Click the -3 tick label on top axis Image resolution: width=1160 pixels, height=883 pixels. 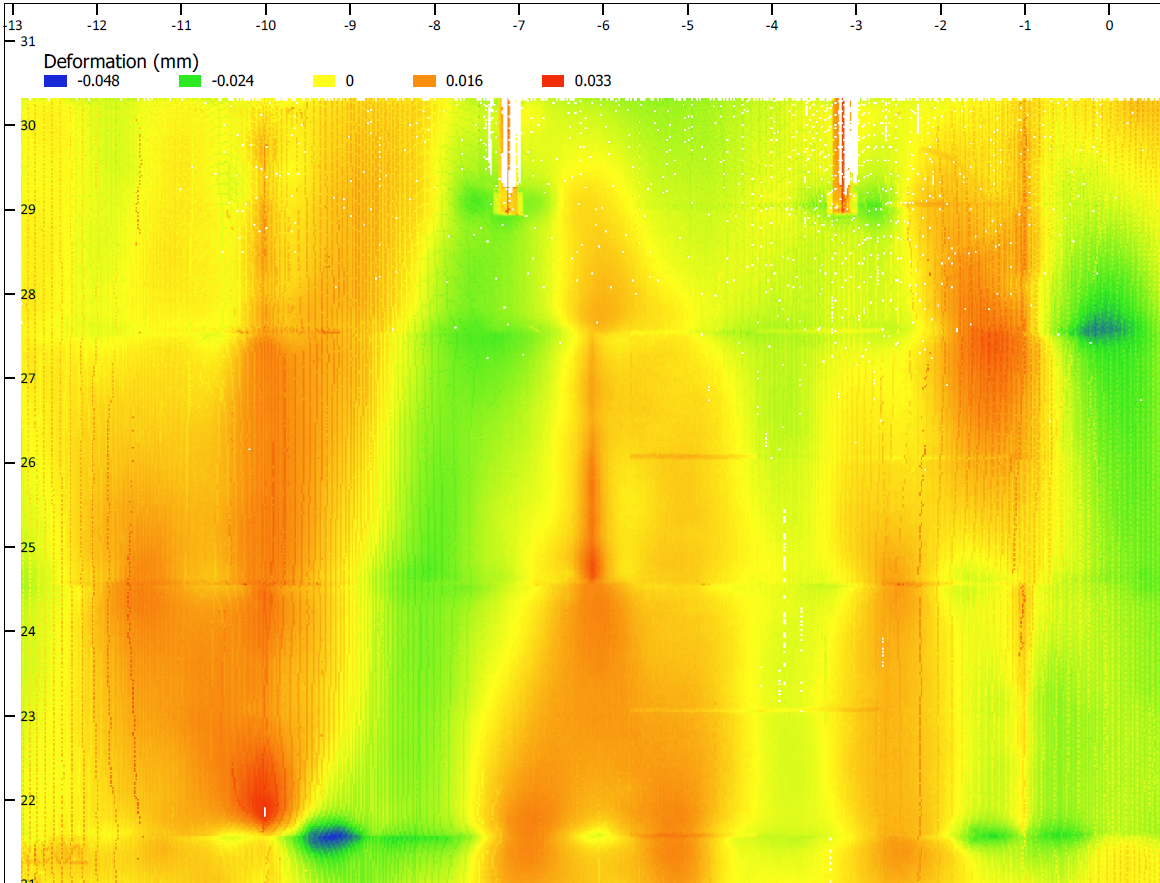[x=856, y=24]
